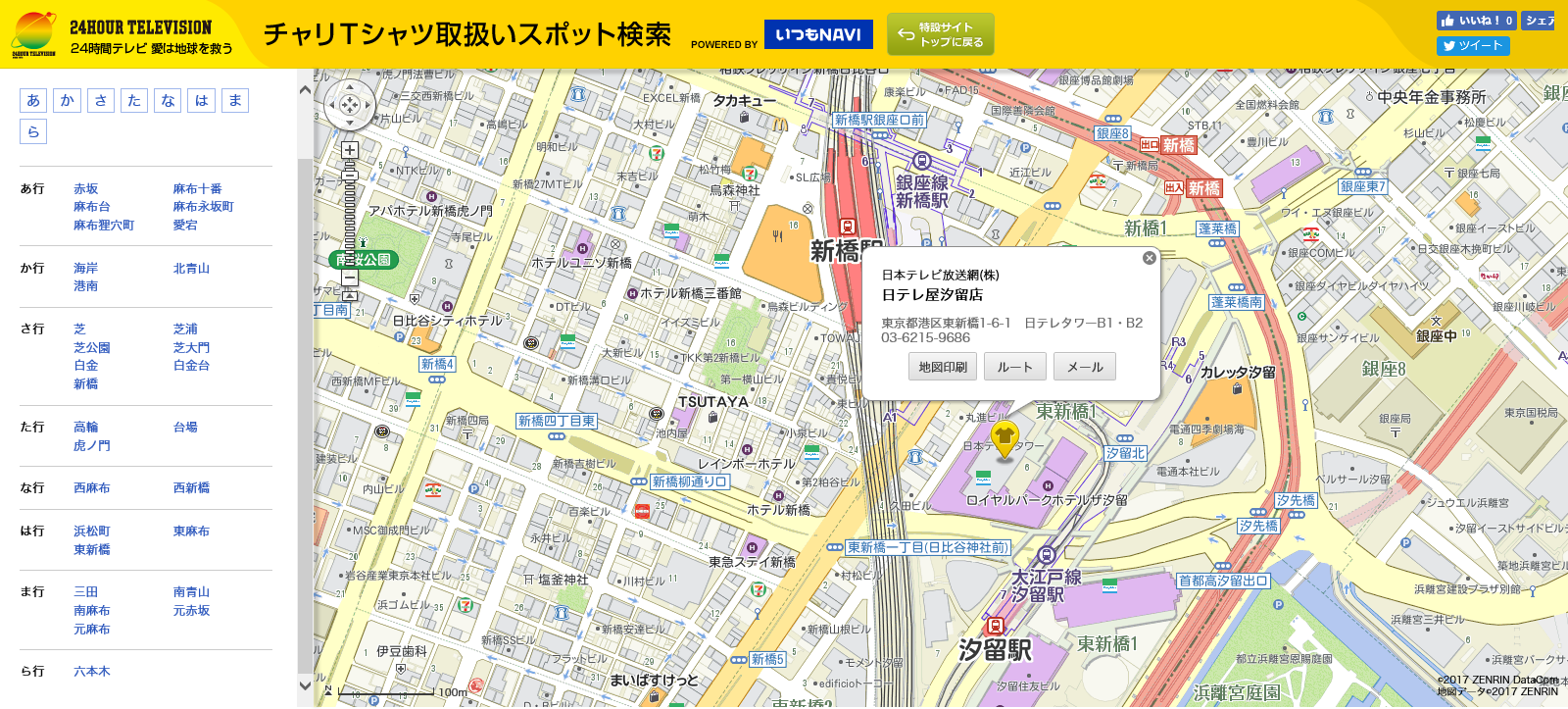Click the sidebar scrollbar down arrow
The image size is (1568, 709).
pyautogui.click(x=305, y=685)
